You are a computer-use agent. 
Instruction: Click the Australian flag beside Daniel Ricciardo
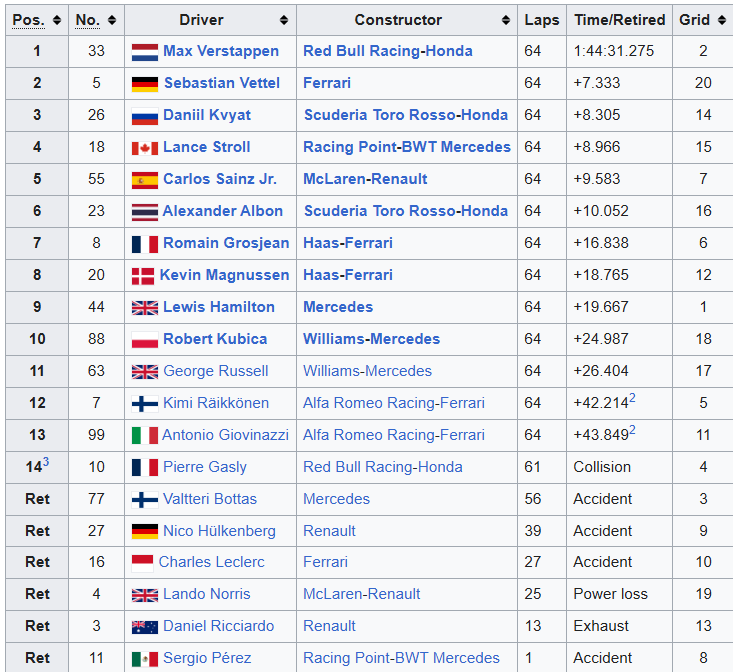pyautogui.click(x=145, y=627)
